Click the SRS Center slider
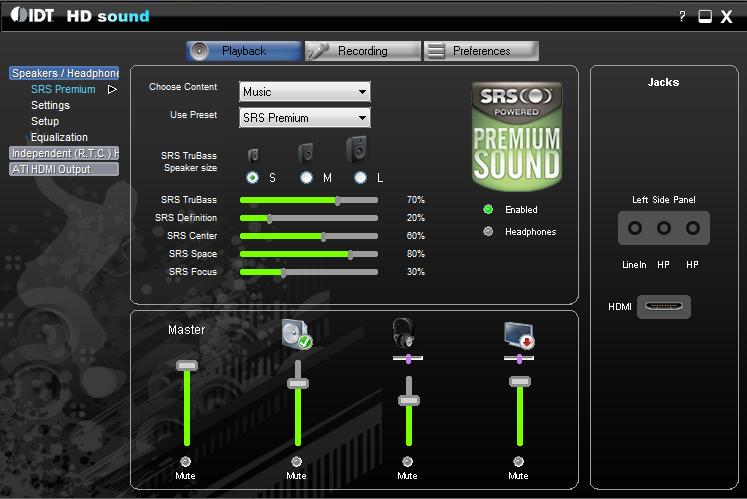747x499 pixels. click(309, 236)
